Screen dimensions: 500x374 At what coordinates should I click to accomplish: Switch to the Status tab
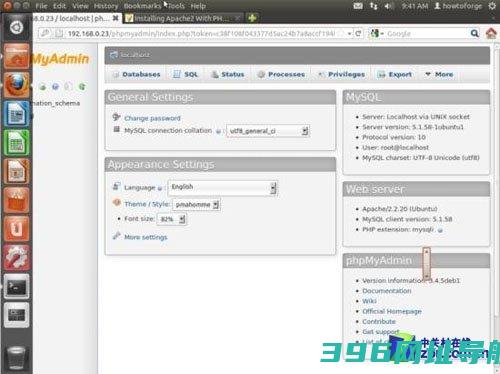pos(228,74)
